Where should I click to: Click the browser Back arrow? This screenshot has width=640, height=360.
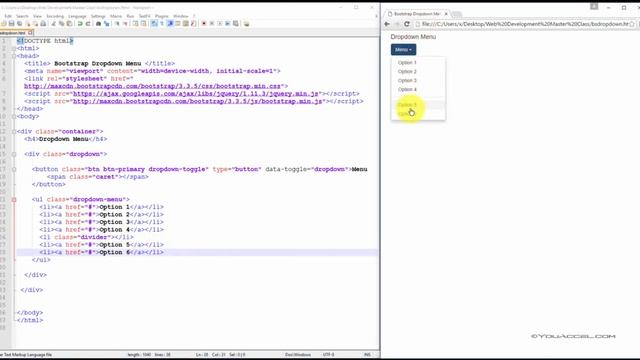[x=387, y=24]
